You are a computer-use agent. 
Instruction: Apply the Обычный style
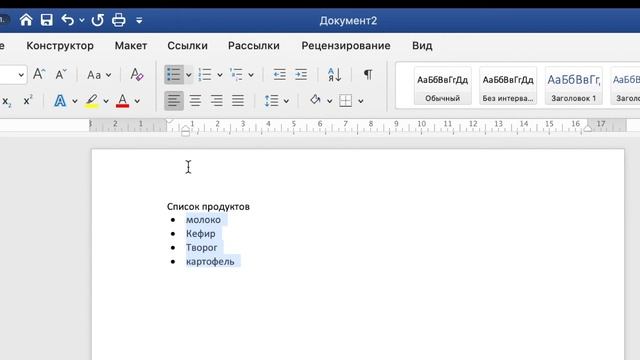[442, 86]
